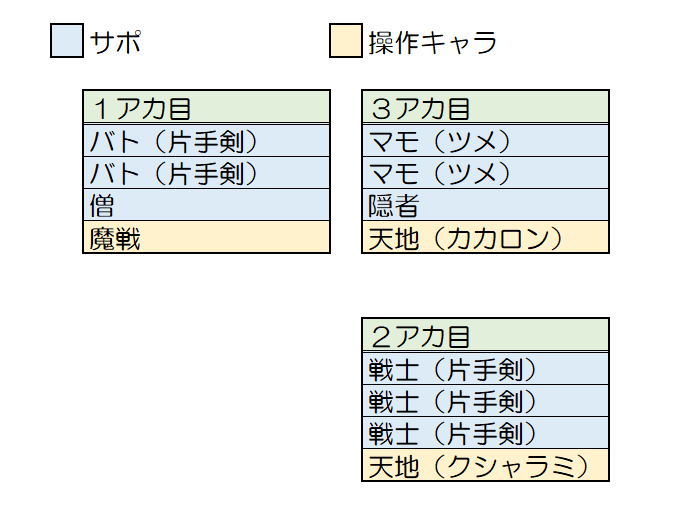Select the second マモ（ツメ） row

pos(485,173)
